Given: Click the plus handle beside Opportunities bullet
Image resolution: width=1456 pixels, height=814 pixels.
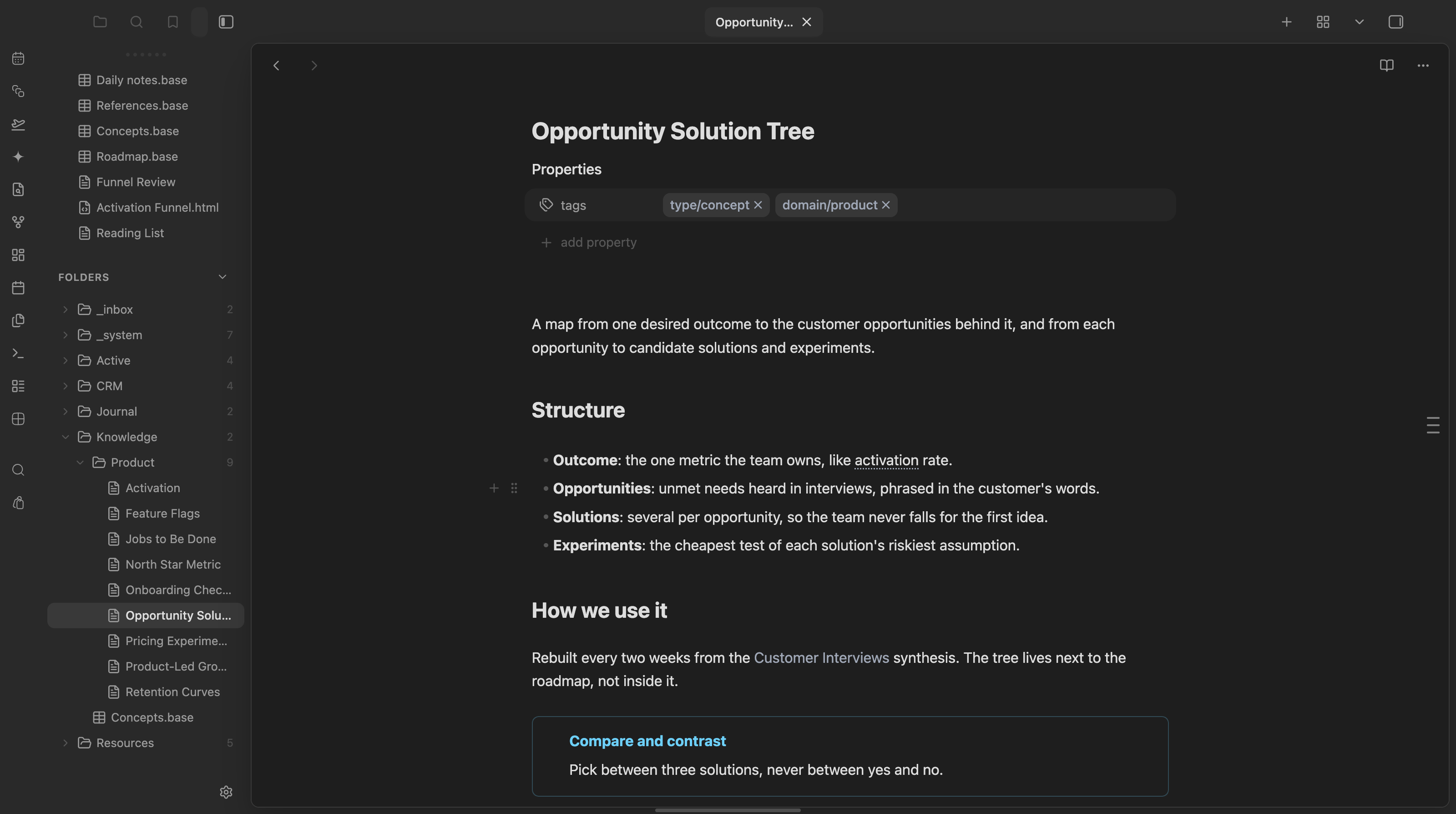Looking at the screenshot, I should coord(493,488).
